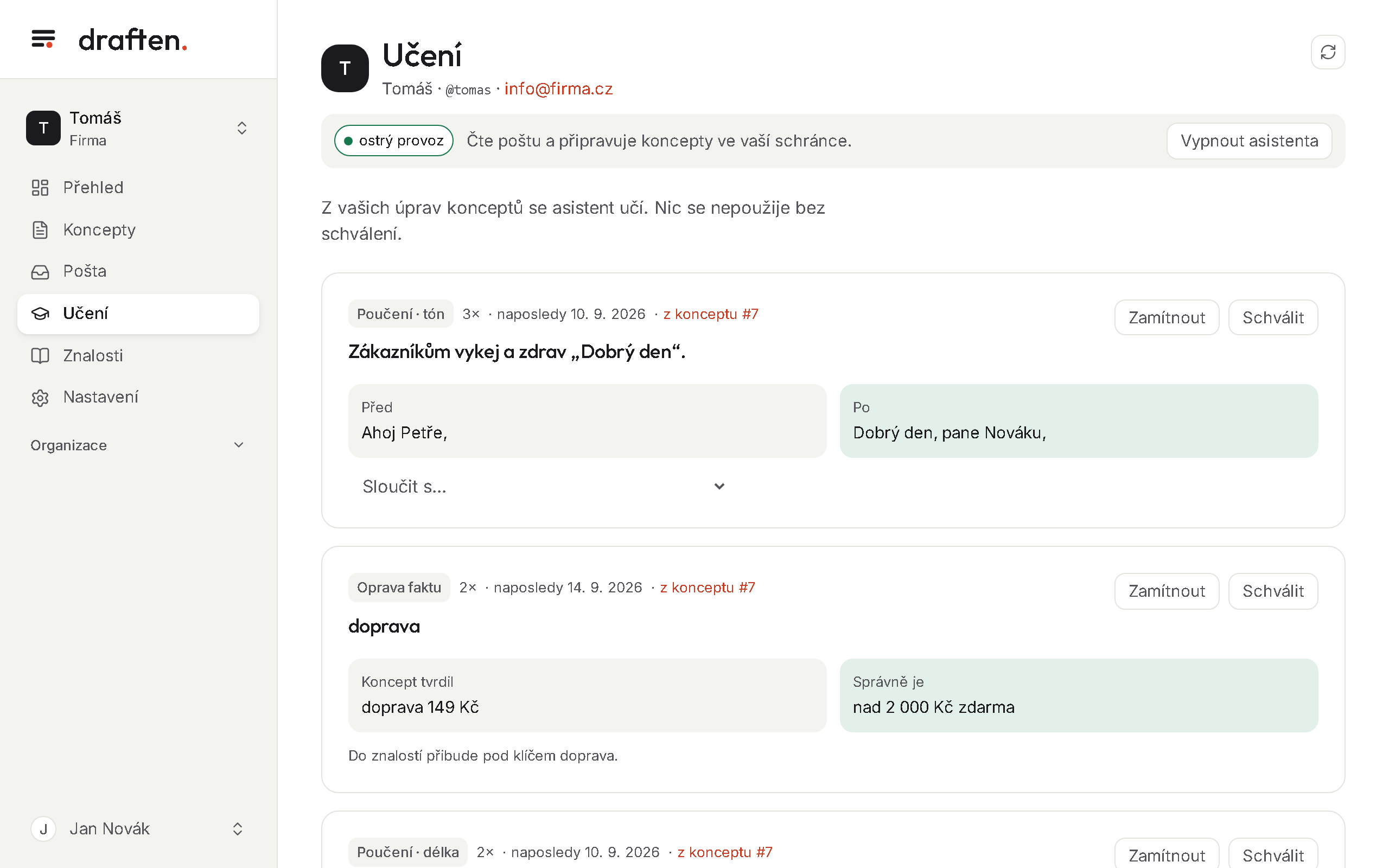
Task: Click "naposledy 14. 9. 2026" date text
Action: (x=568, y=588)
